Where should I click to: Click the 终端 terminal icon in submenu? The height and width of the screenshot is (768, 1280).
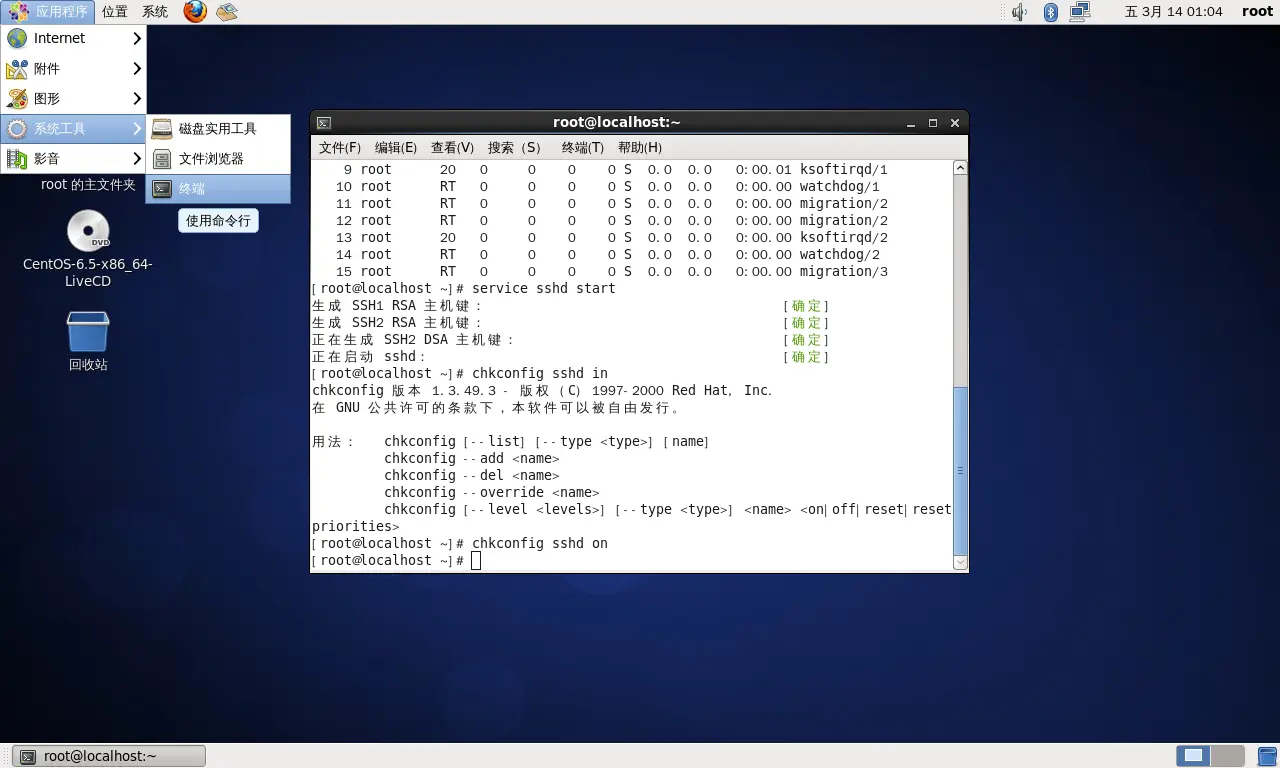pyautogui.click(x=162, y=189)
